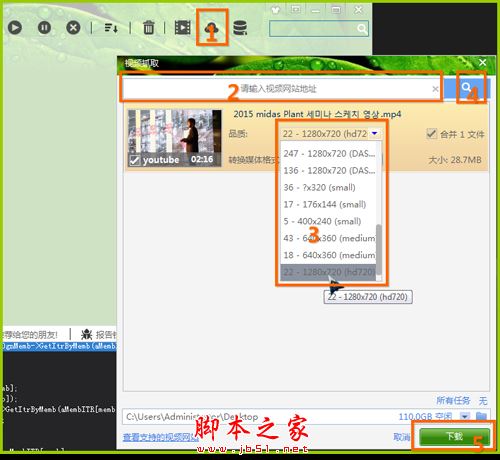Click the 大小: 28.7MB size text
This screenshot has height=460, width=500.
455,160
